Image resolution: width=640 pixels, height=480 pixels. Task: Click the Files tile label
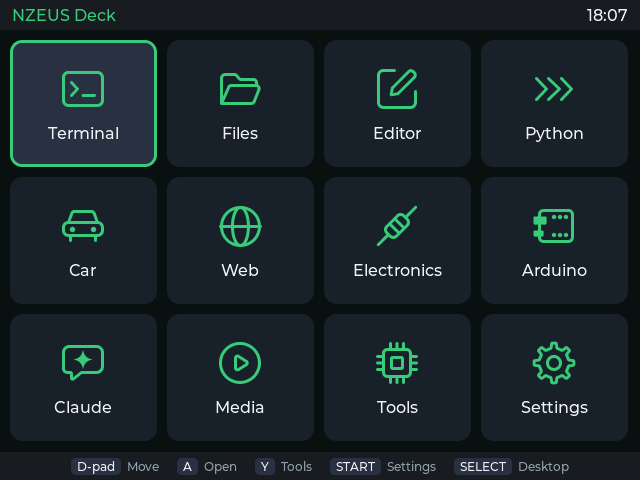pos(240,133)
